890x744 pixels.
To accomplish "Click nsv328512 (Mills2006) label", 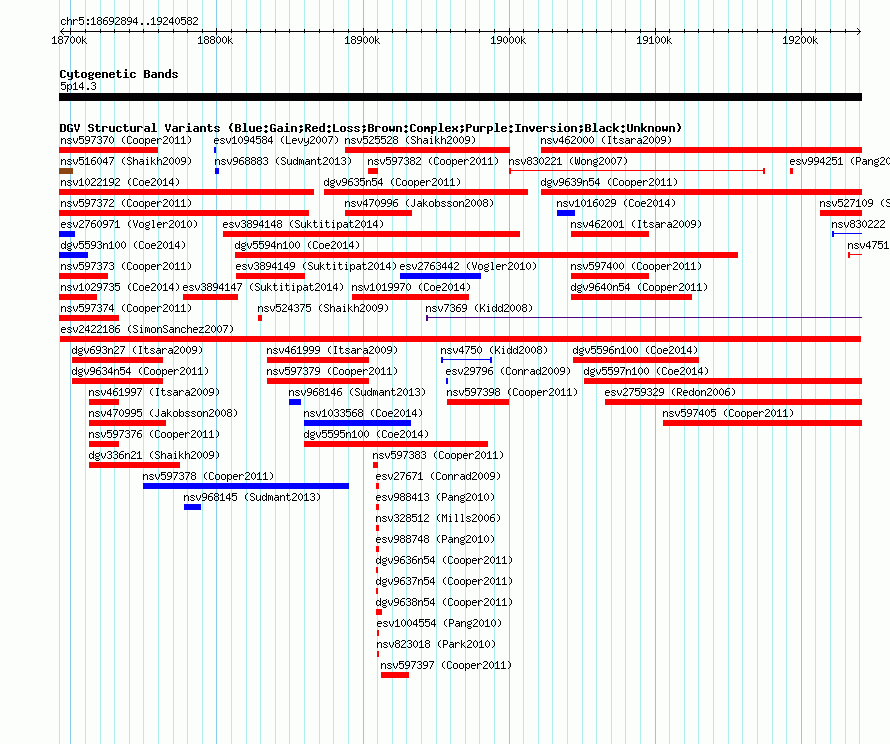I will point(438,518).
